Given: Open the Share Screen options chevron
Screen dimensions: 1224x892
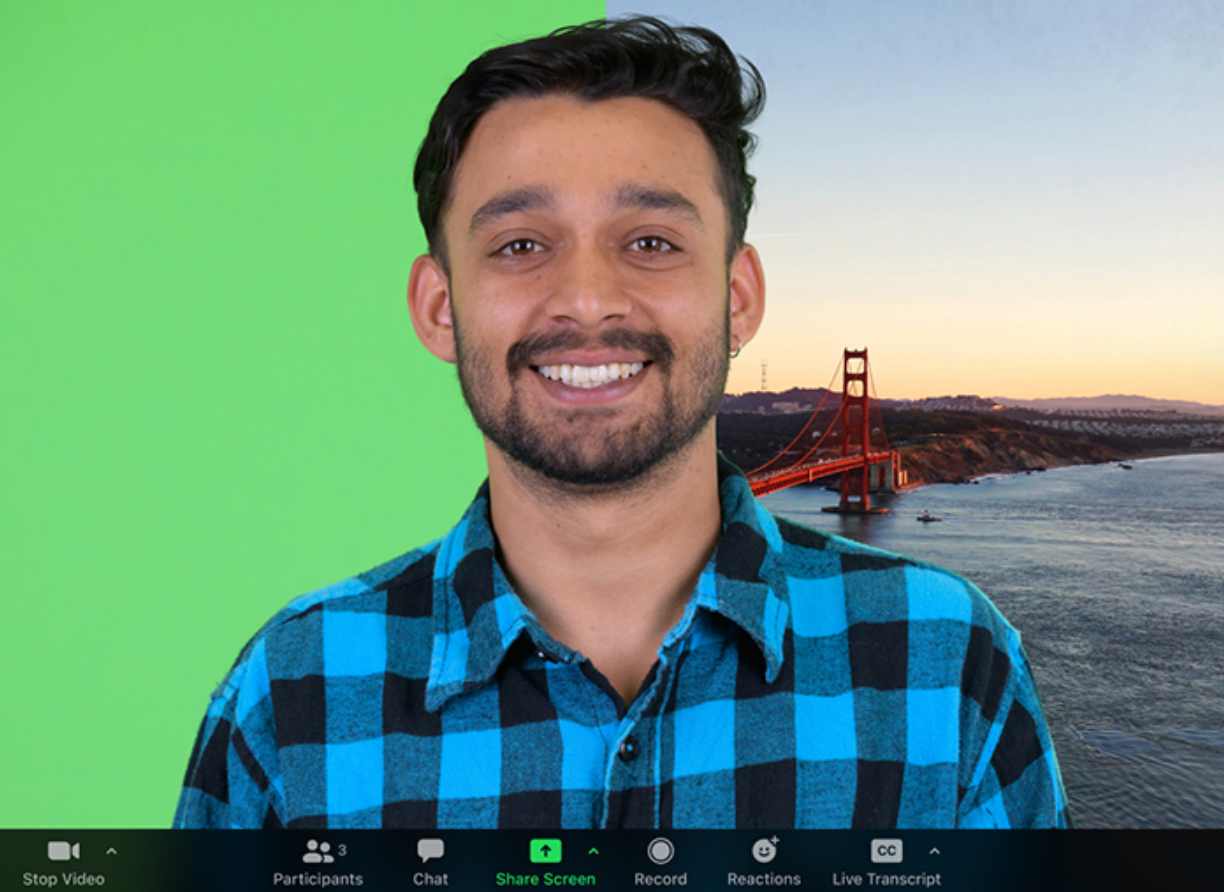Looking at the screenshot, I should tap(594, 852).
